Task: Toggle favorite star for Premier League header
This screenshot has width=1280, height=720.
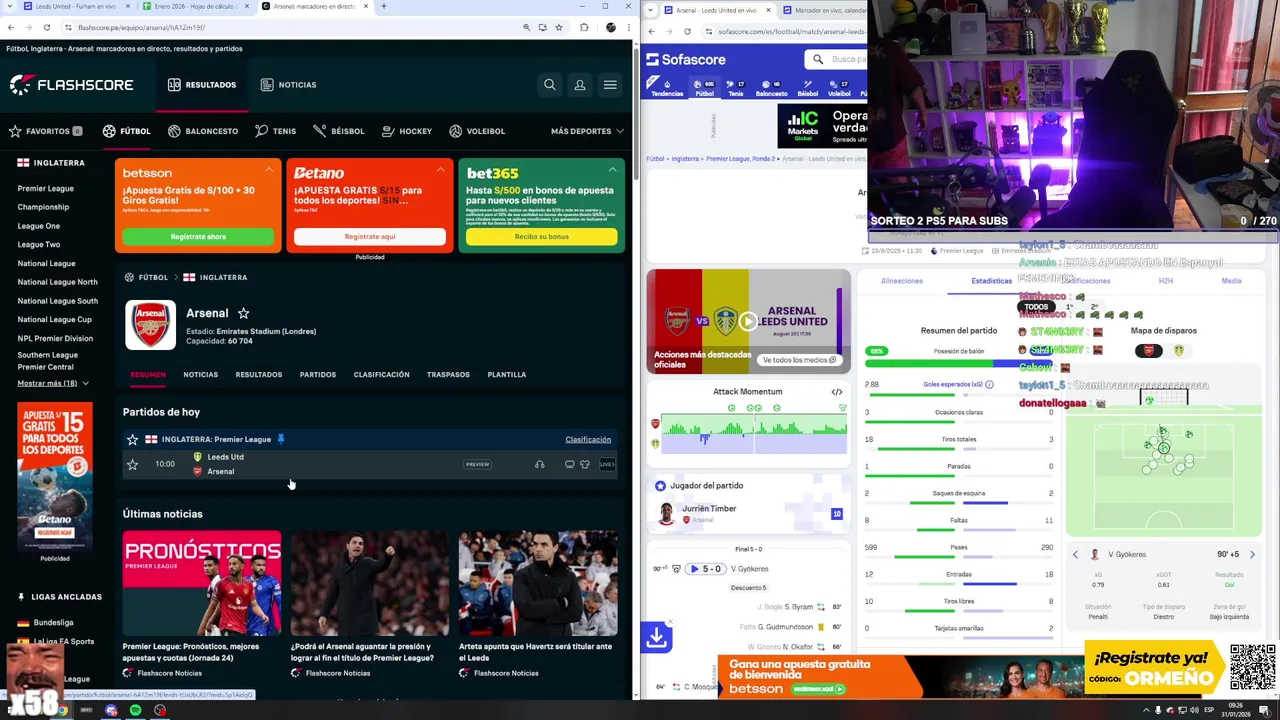Action: tap(132, 439)
